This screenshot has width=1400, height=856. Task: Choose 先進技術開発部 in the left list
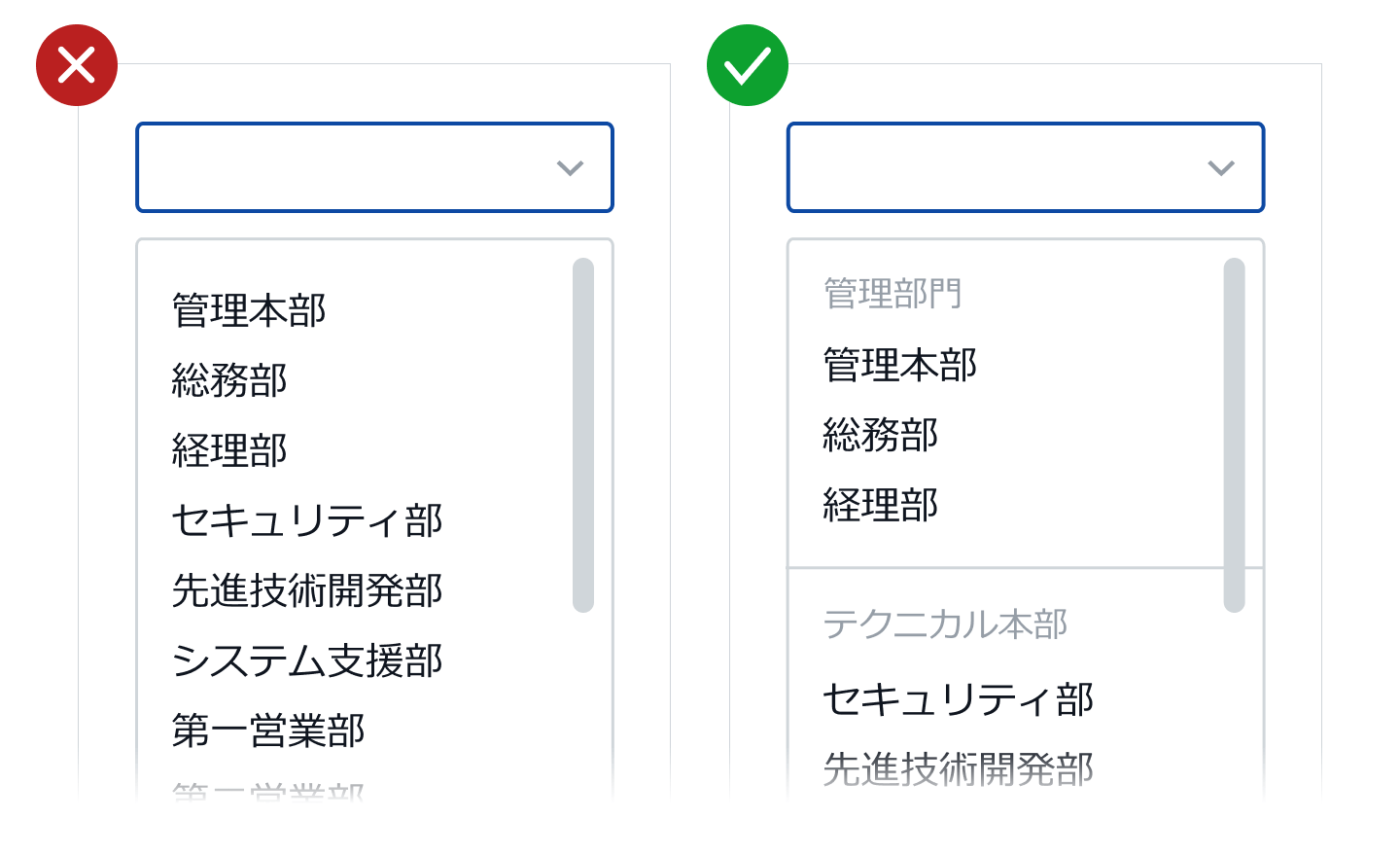click(x=307, y=590)
